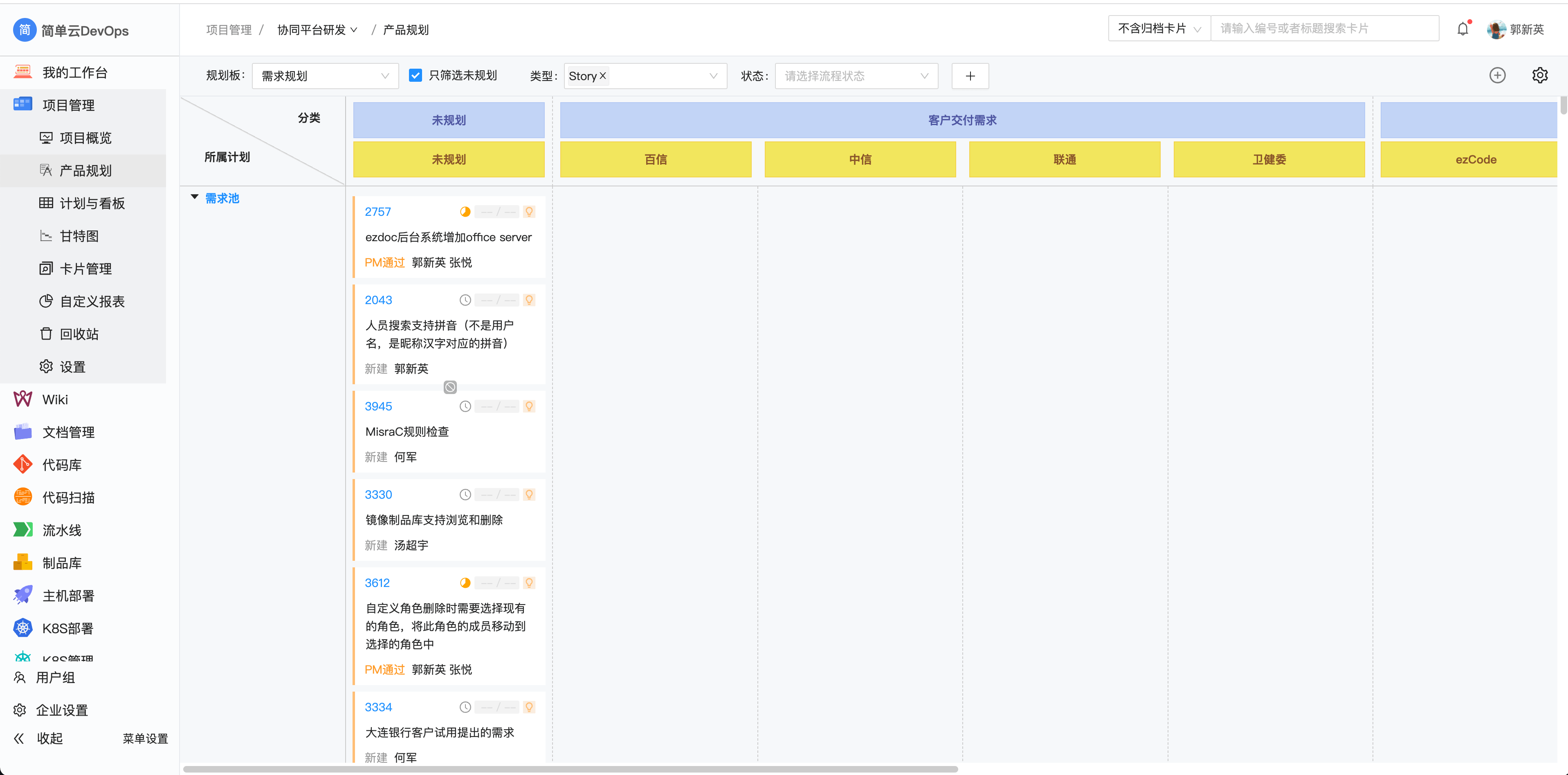Viewport: 1568px width, 775px height.
Task: Expand the 协同平台研发 project dropdown
Action: [x=317, y=30]
